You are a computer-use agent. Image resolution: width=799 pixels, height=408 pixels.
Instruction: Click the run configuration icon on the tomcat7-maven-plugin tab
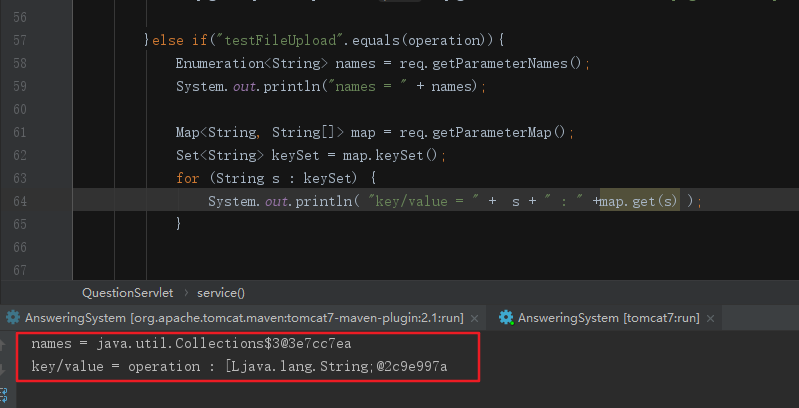point(13,318)
